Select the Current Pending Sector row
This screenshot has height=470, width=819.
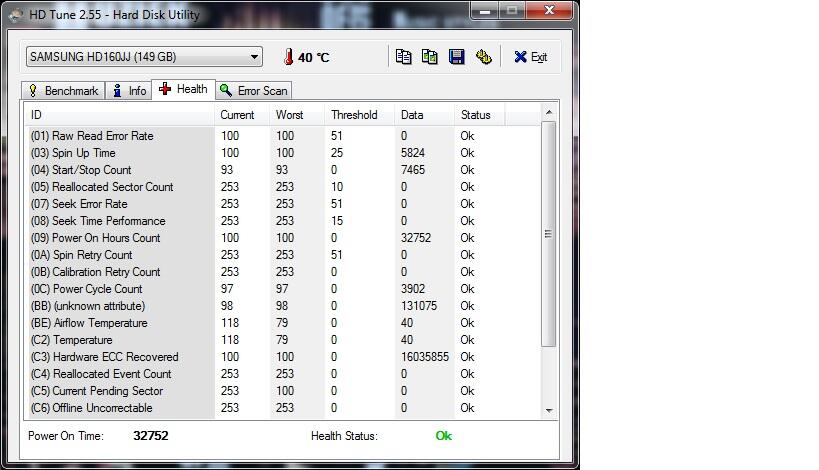coord(282,391)
